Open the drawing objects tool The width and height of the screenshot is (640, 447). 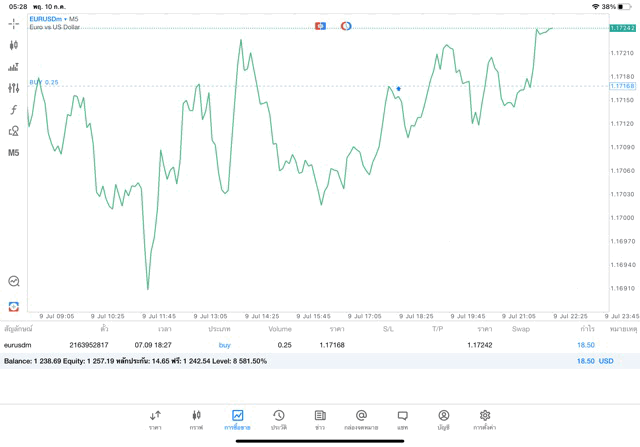point(14,131)
